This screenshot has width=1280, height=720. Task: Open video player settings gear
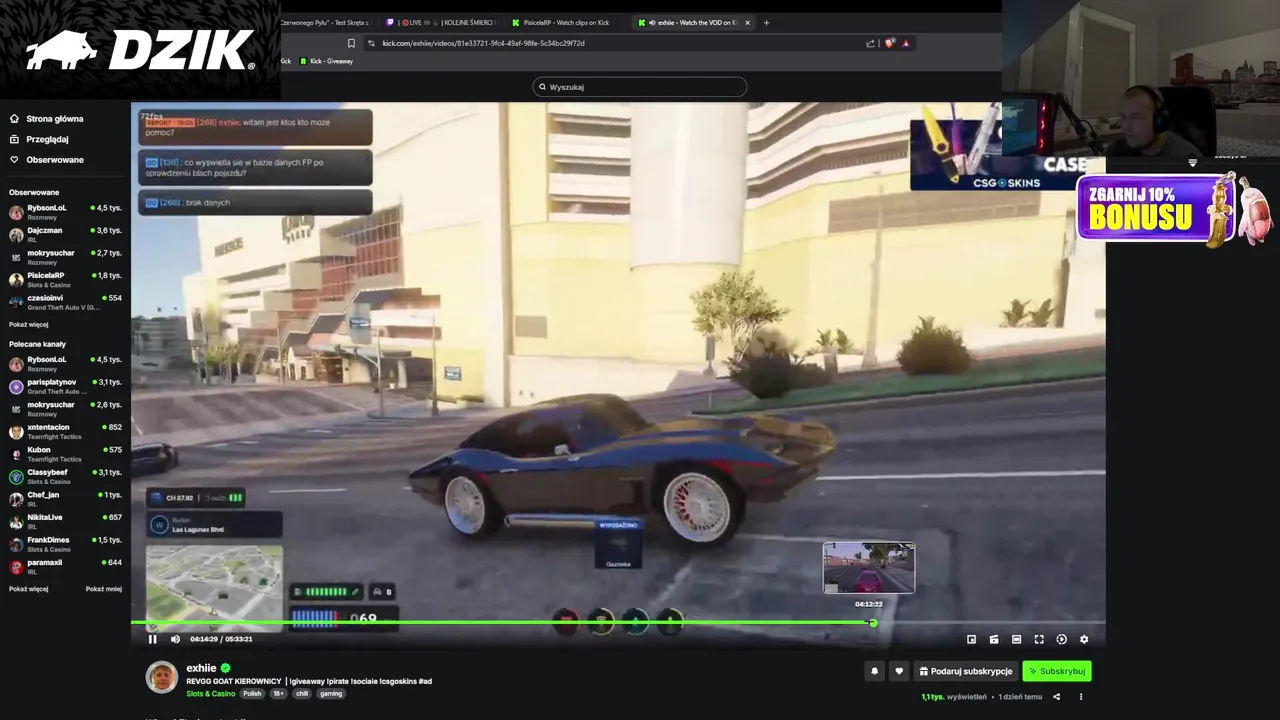coord(1084,639)
